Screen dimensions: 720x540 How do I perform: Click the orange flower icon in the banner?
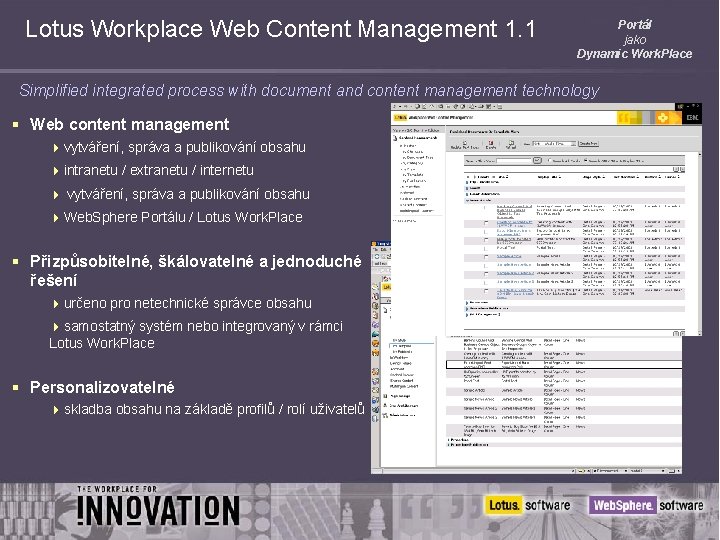pos(663,118)
